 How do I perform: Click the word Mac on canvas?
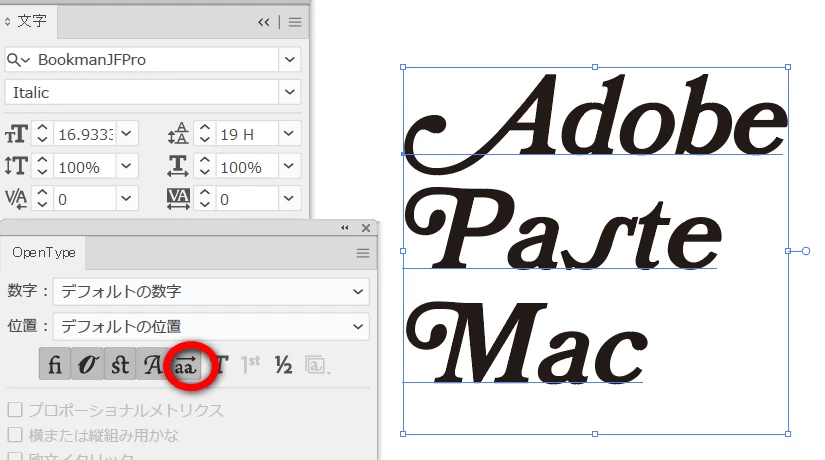point(526,342)
